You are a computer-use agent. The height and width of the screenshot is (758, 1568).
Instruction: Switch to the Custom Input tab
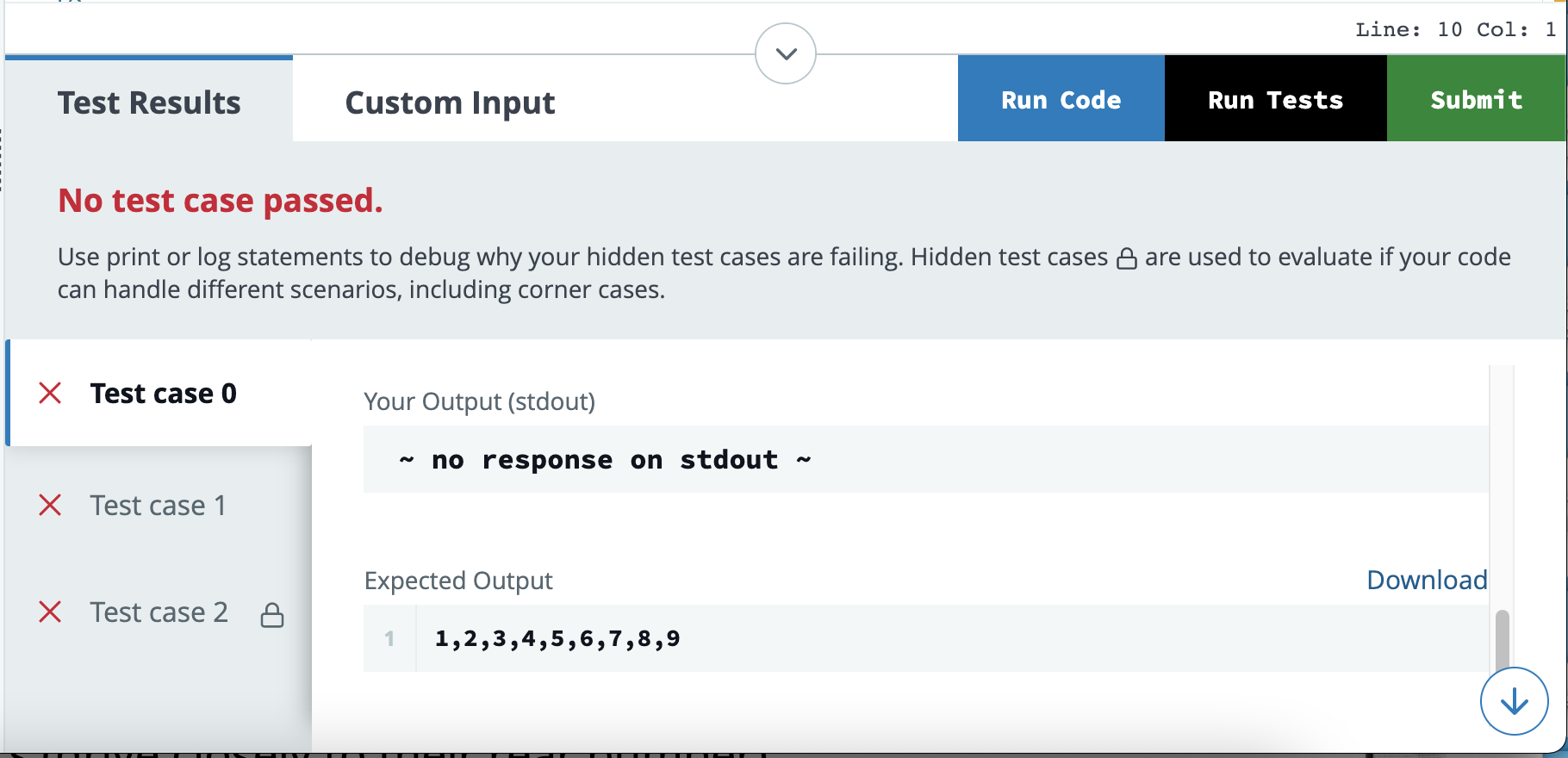[450, 102]
